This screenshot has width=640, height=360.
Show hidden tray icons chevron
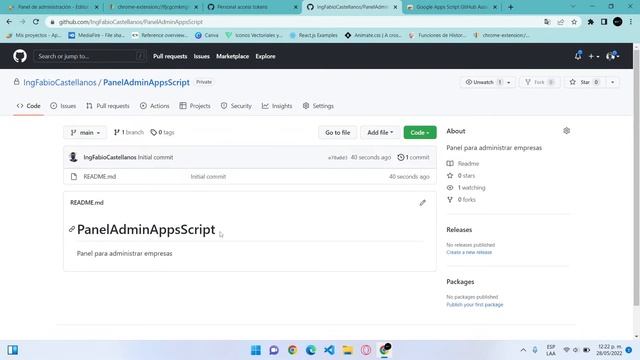[x=523, y=350]
